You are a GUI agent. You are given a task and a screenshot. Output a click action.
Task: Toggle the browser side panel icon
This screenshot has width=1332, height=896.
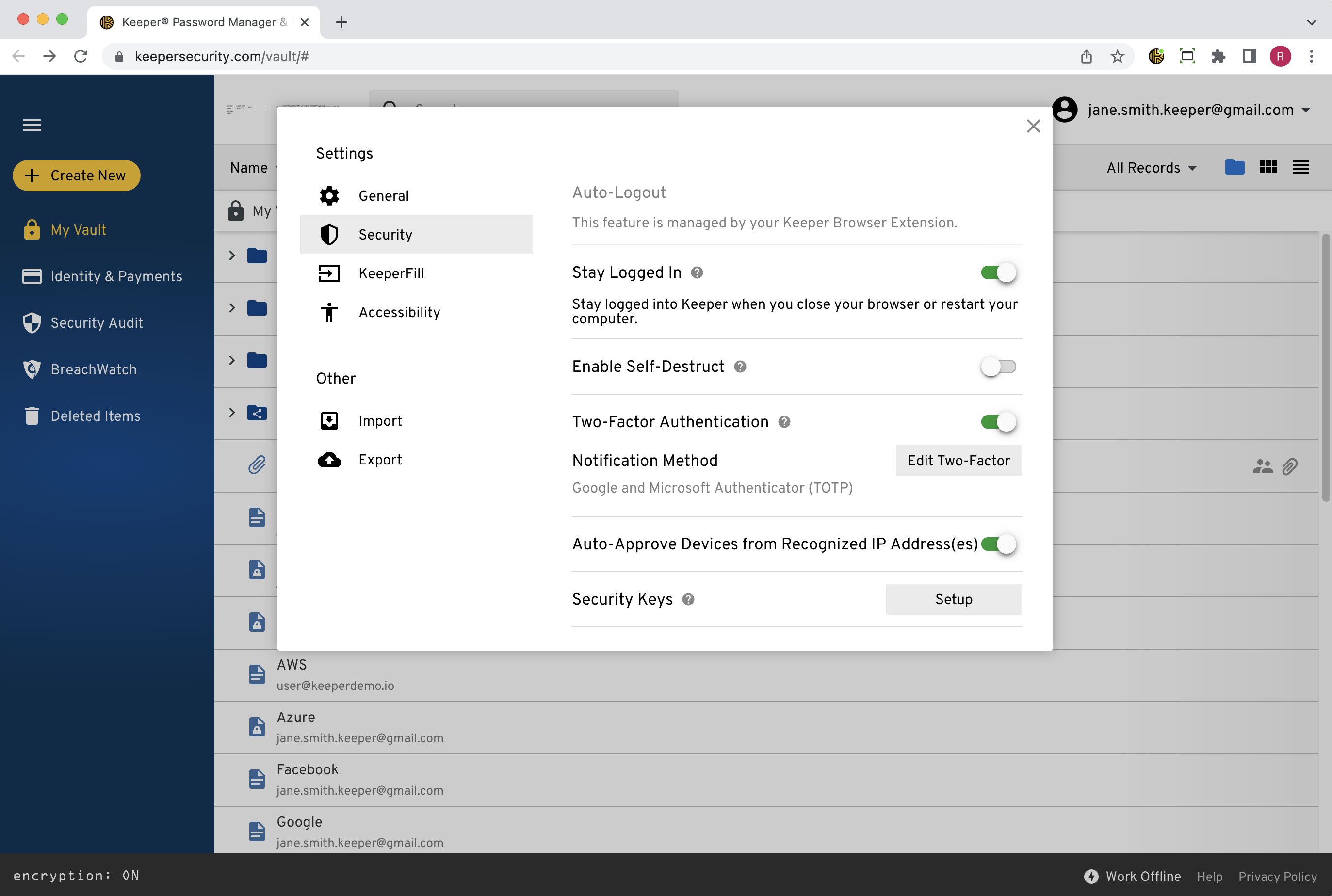tap(1249, 56)
